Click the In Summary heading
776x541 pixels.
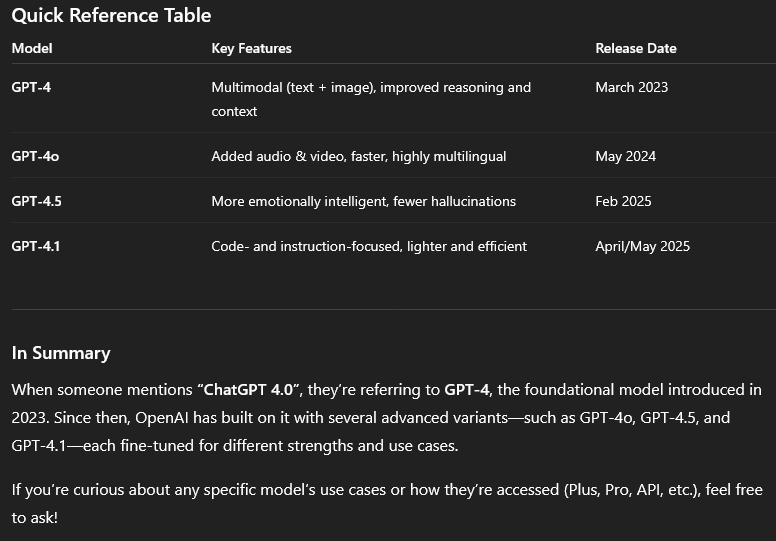point(61,353)
